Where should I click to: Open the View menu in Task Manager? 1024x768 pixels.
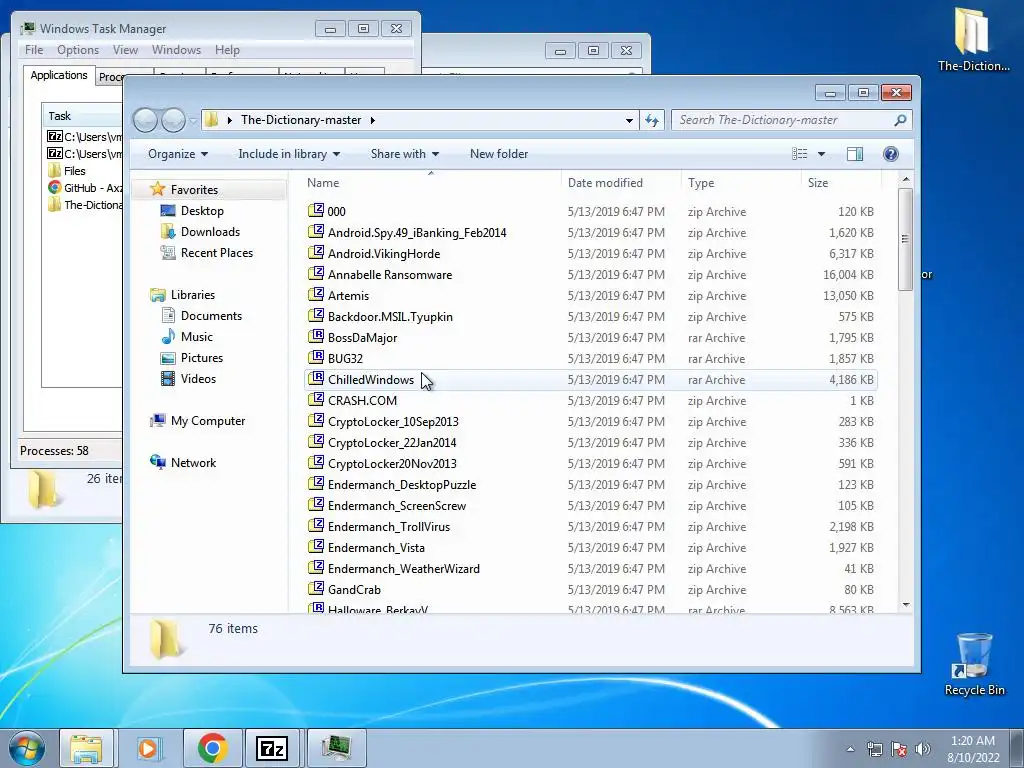click(125, 50)
